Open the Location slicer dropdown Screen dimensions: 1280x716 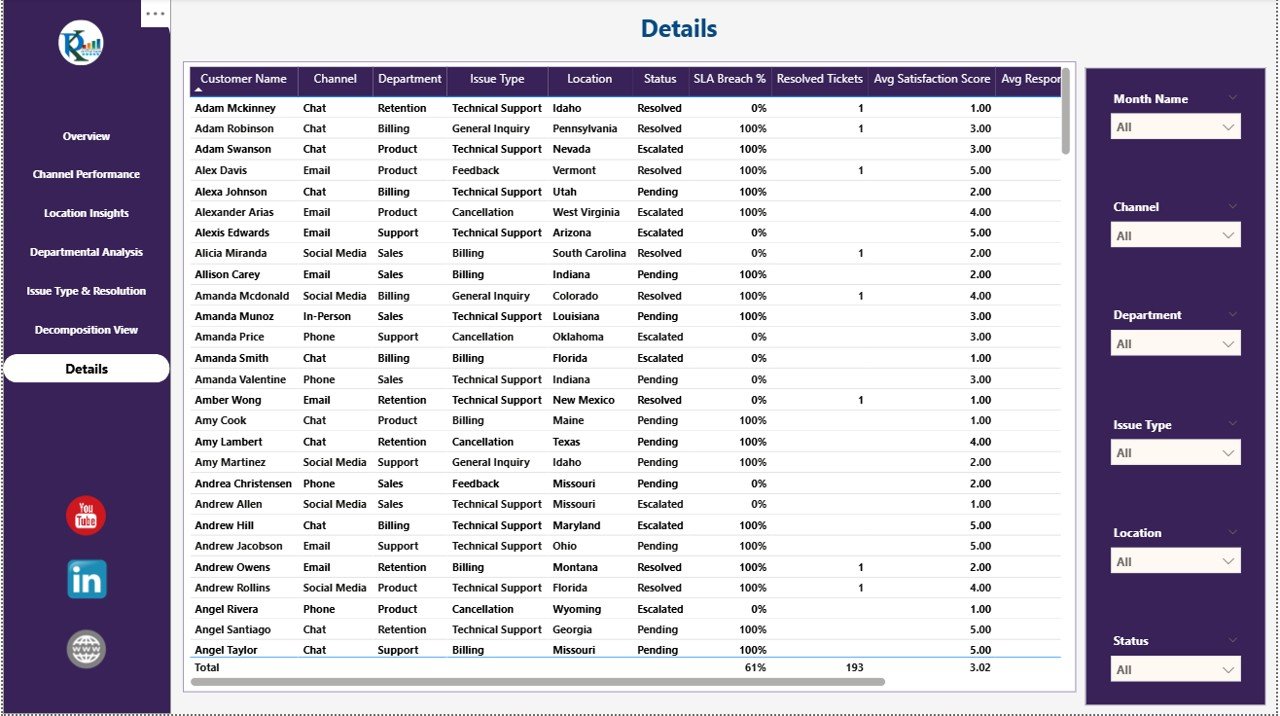[1176, 561]
